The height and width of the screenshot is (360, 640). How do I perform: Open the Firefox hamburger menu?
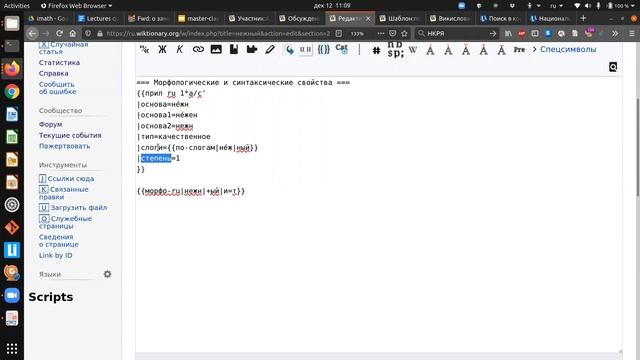631,33
